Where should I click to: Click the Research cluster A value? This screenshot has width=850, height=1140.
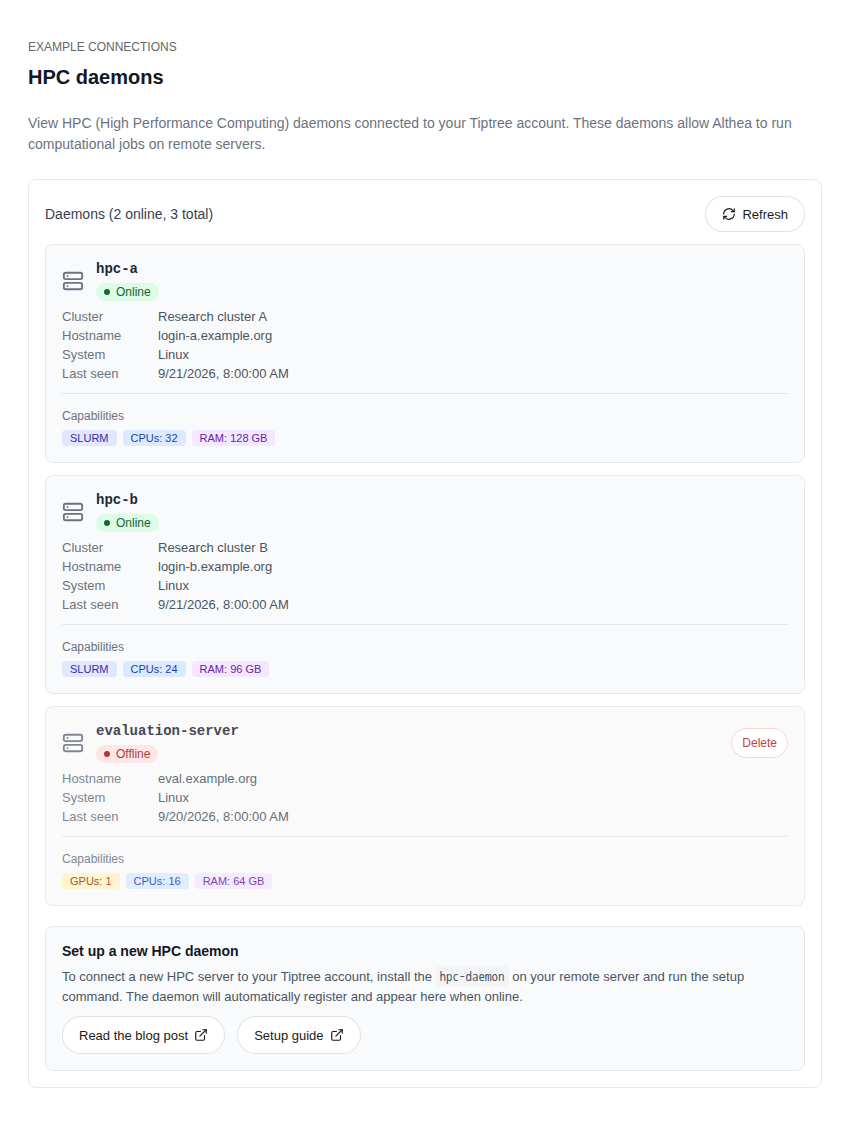213,317
